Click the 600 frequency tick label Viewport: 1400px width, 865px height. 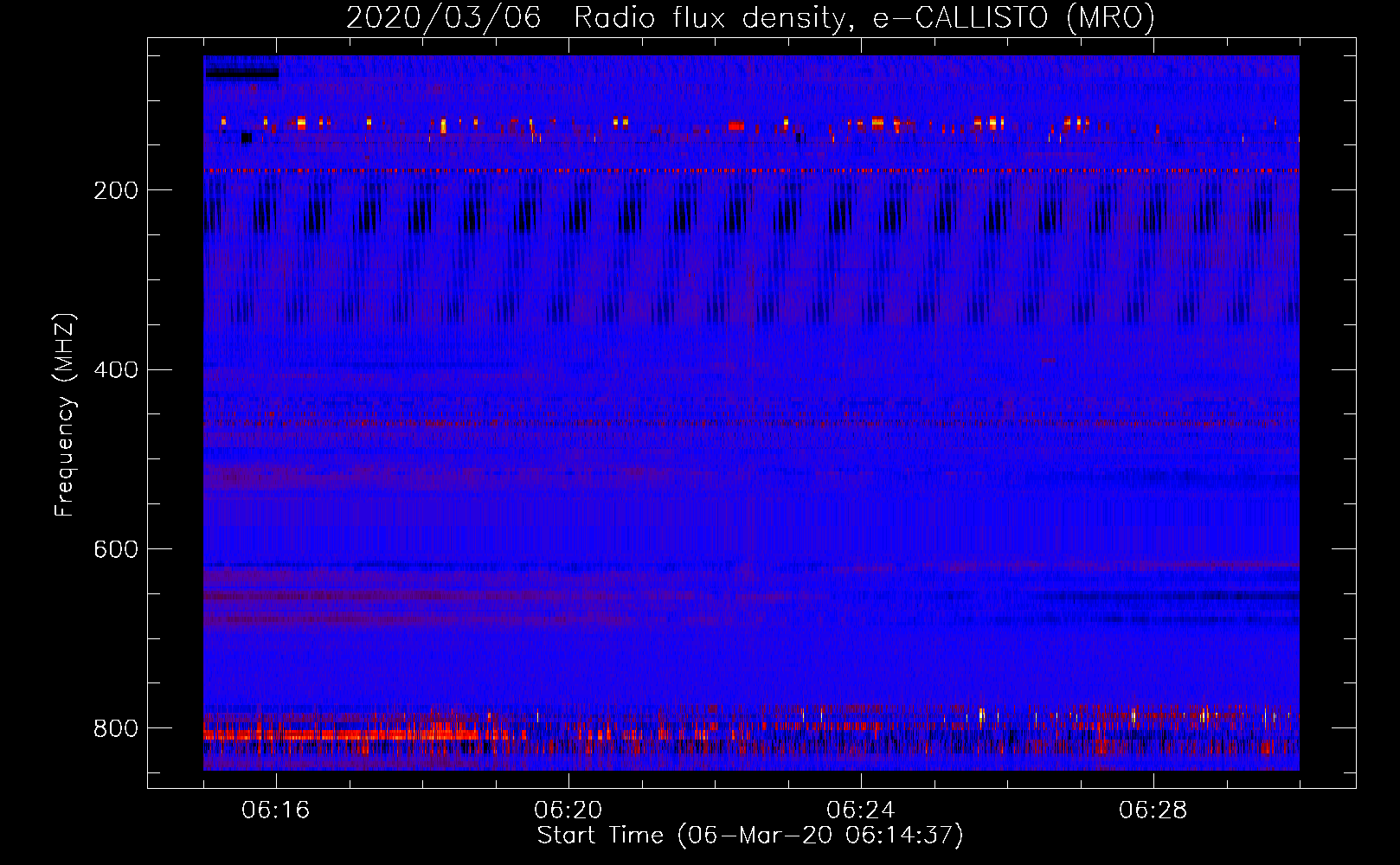(115, 549)
